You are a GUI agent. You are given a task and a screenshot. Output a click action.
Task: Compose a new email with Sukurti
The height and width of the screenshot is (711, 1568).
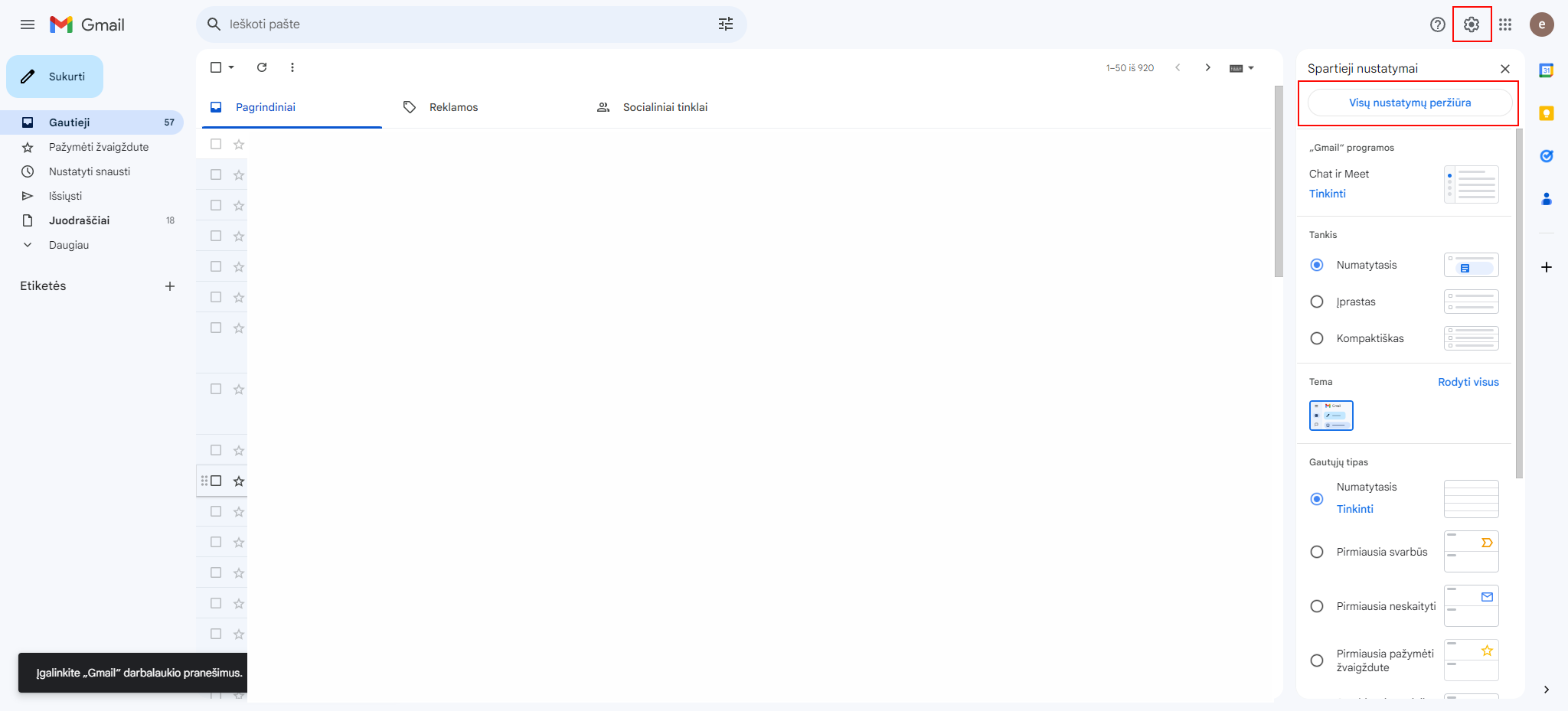(55, 77)
